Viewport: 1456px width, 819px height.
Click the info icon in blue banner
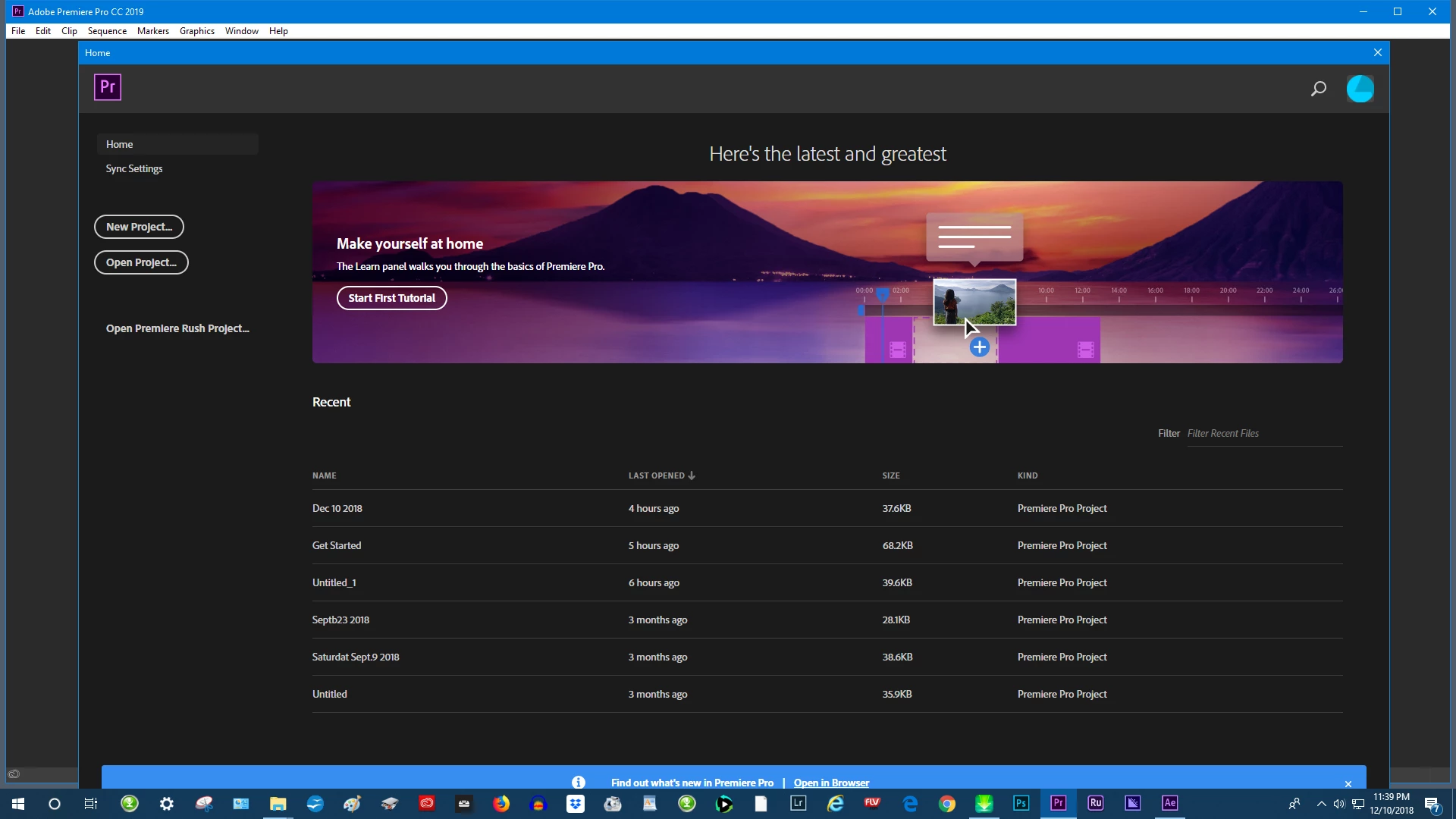tap(579, 783)
